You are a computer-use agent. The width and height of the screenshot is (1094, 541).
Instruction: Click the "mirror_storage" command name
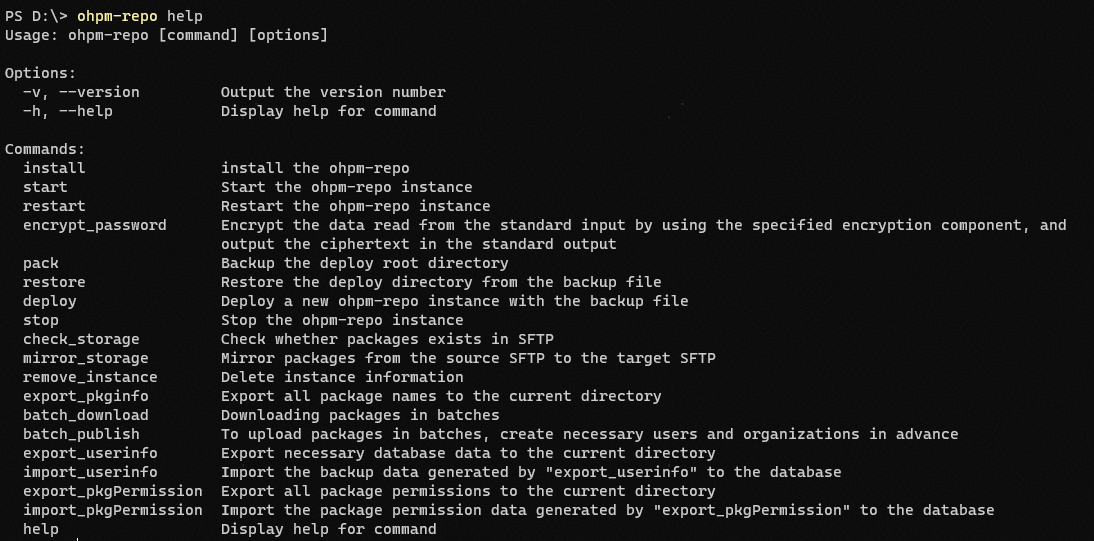pos(85,358)
